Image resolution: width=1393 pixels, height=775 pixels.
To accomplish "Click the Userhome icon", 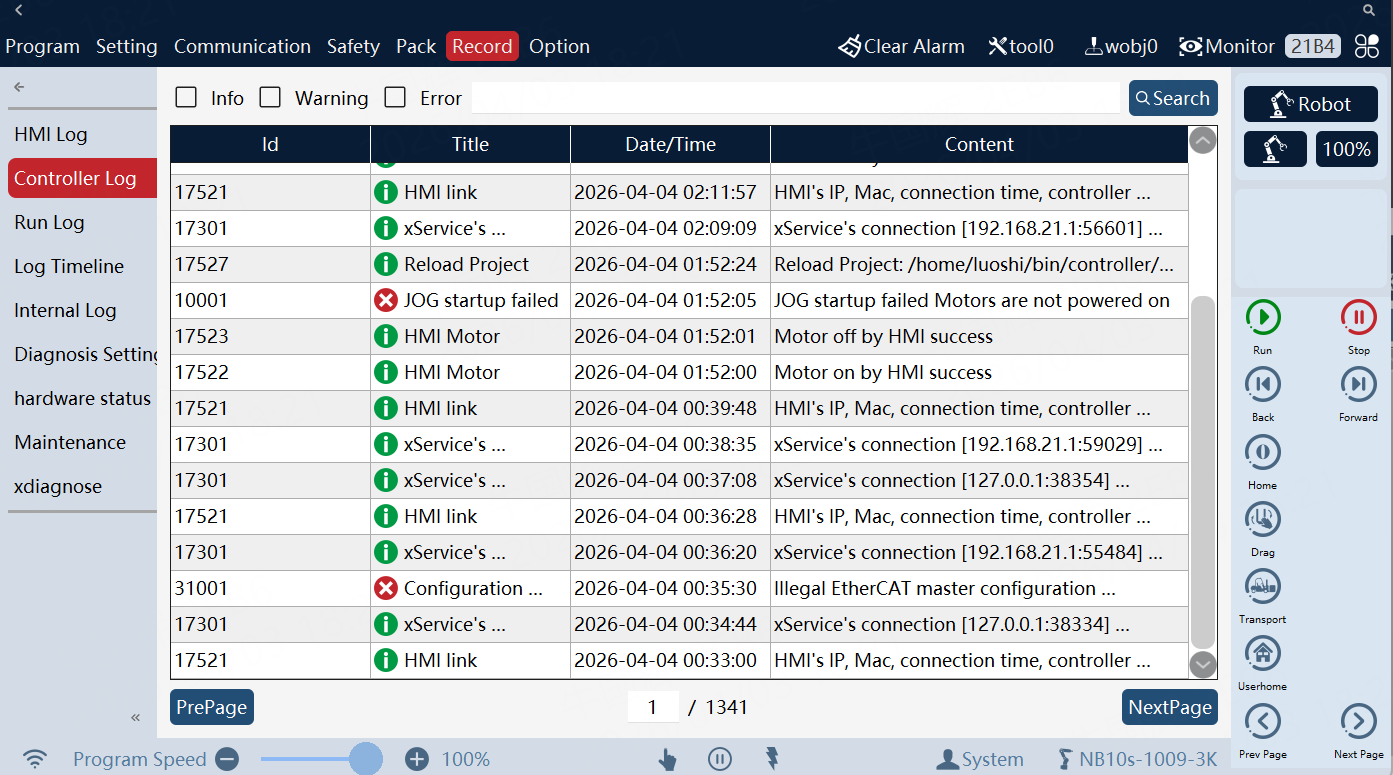I will (x=1263, y=654).
